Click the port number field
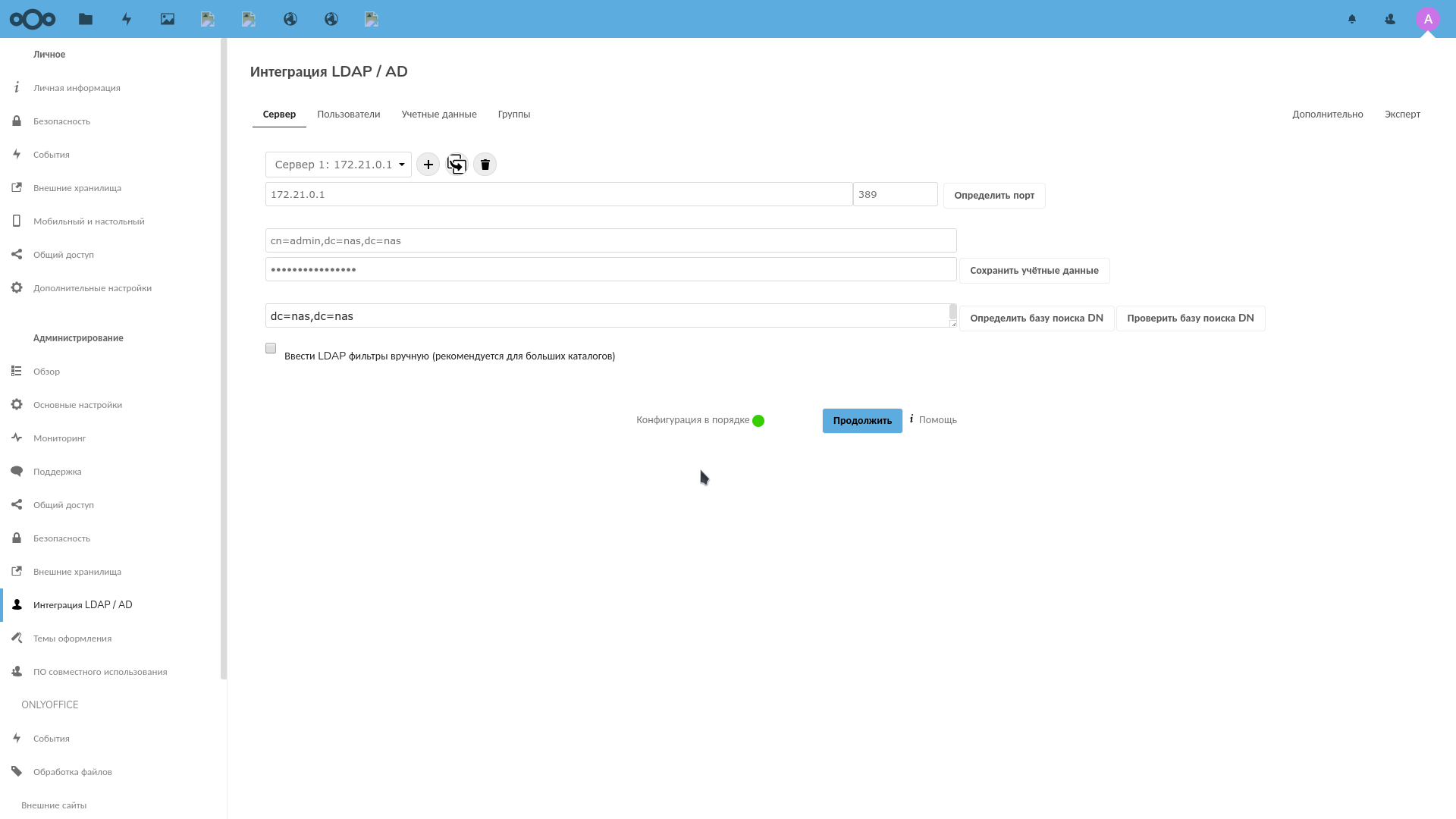This screenshot has width=1456, height=819. (895, 195)
